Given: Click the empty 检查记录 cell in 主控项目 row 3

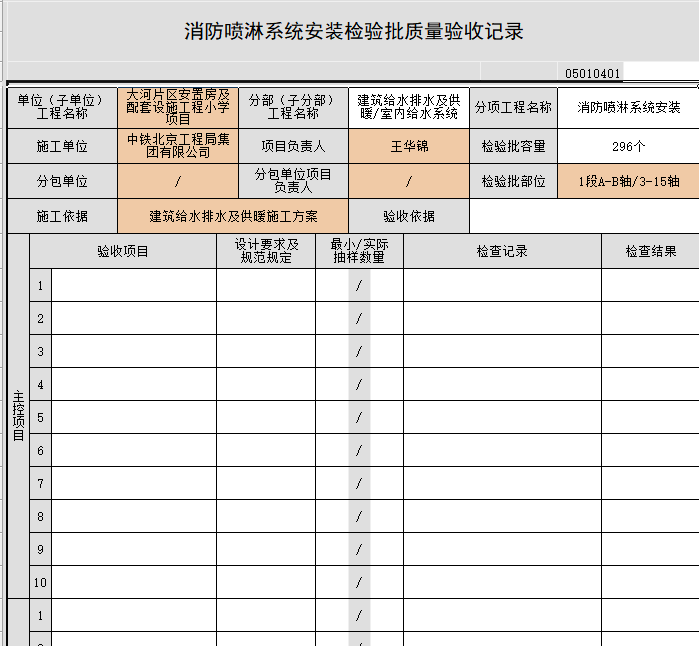Looking at the screenshot, I should tap(502, 351).
